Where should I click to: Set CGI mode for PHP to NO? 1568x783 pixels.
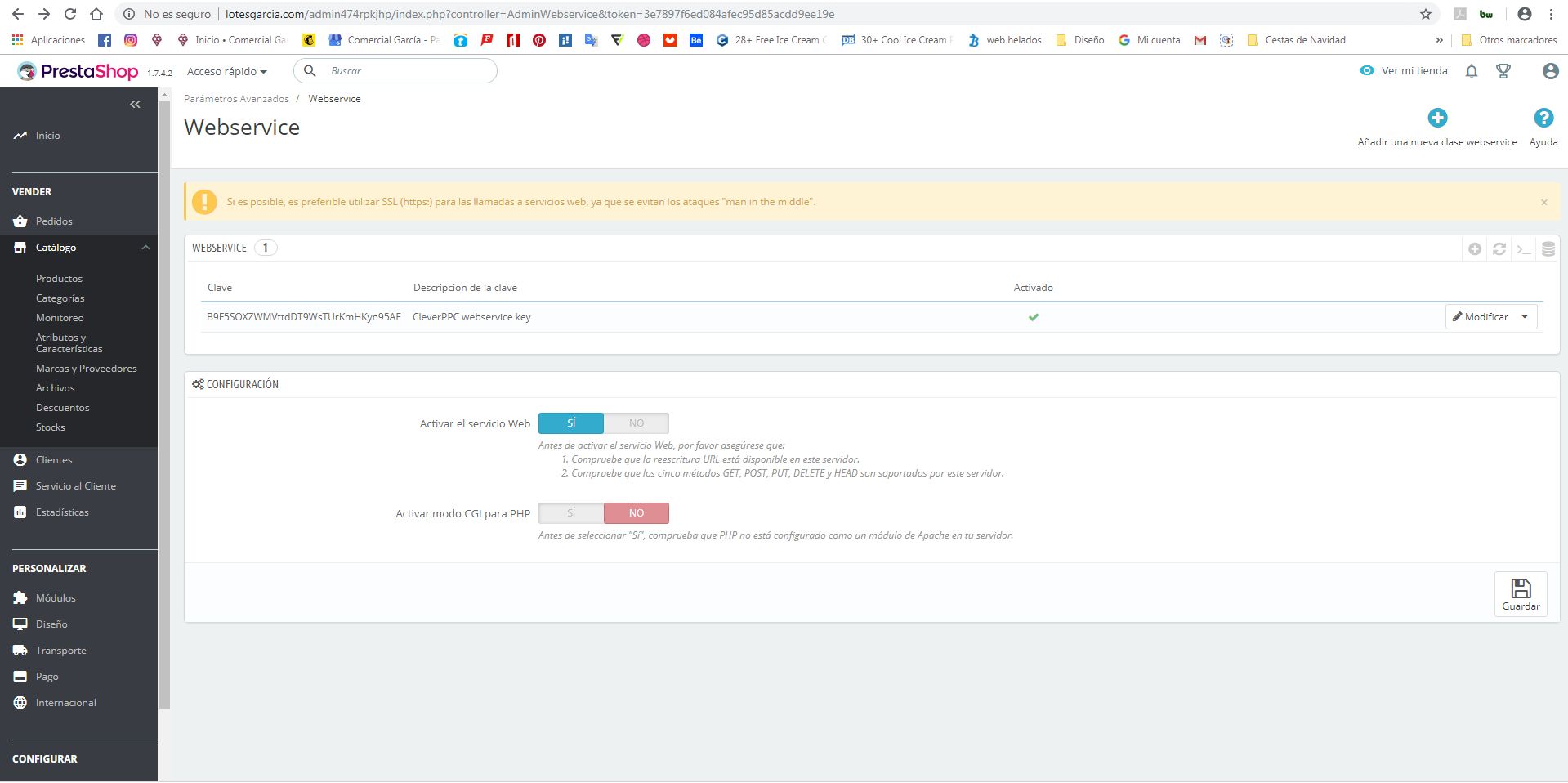click(637, 513)
